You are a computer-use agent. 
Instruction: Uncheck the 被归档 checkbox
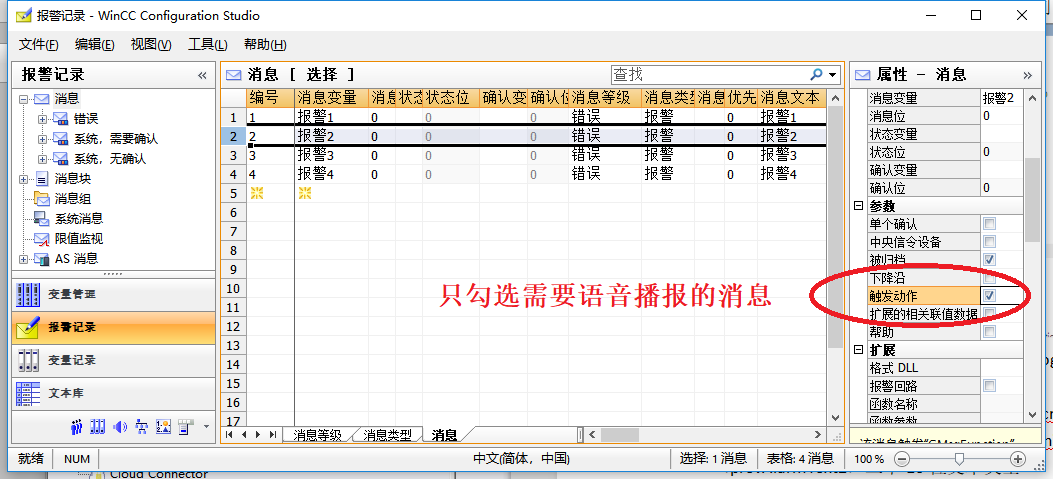pos(989,260)
